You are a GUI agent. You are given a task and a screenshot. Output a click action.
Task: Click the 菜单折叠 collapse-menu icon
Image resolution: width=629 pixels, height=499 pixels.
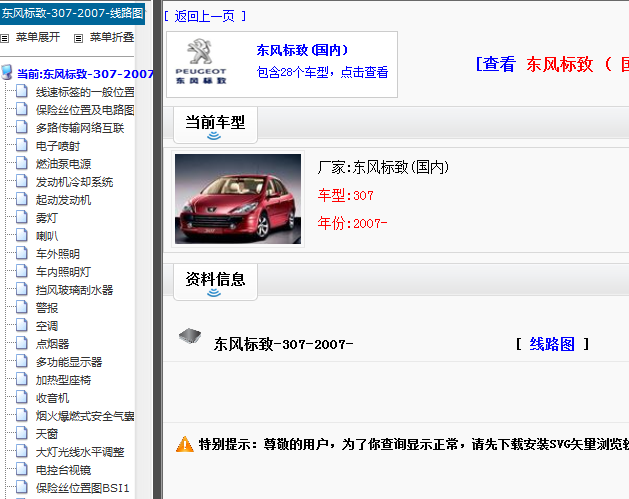click(79, 39)
